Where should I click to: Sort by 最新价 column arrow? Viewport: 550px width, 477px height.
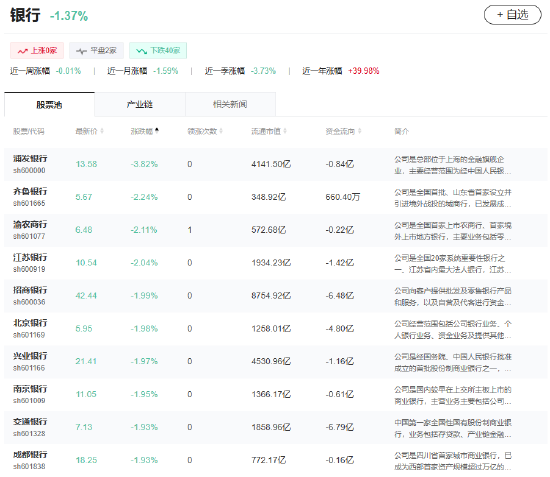pos(102,131)
